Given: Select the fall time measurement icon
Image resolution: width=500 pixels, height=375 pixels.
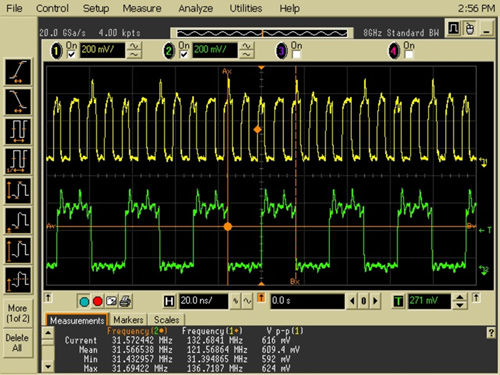Looking at the screenshot, I should [18, 102].
